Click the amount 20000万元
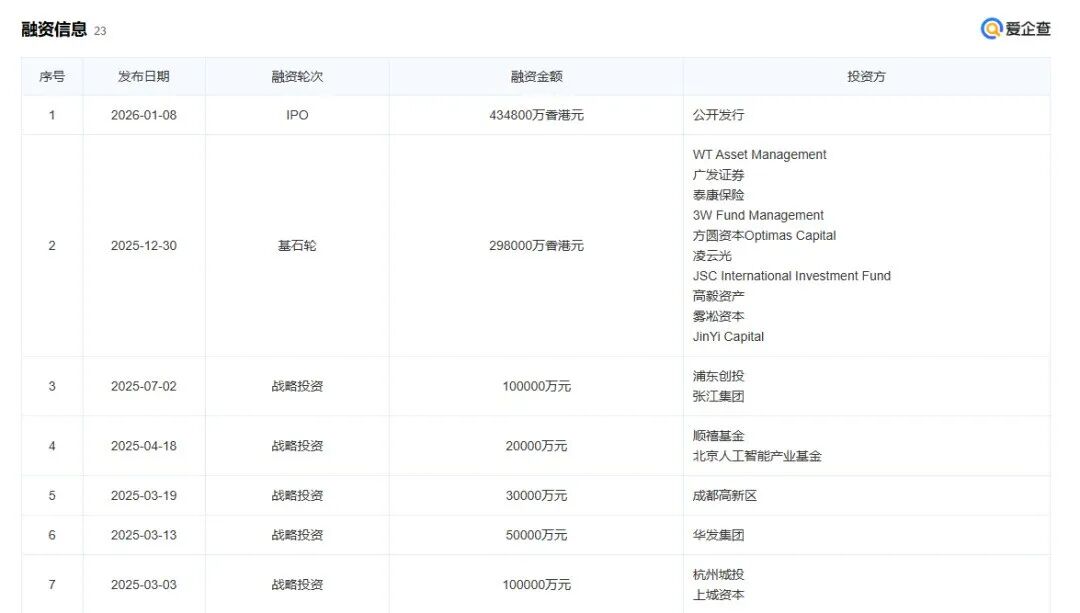The width and height of the screenshot is (1080, 613). point(537,446)
